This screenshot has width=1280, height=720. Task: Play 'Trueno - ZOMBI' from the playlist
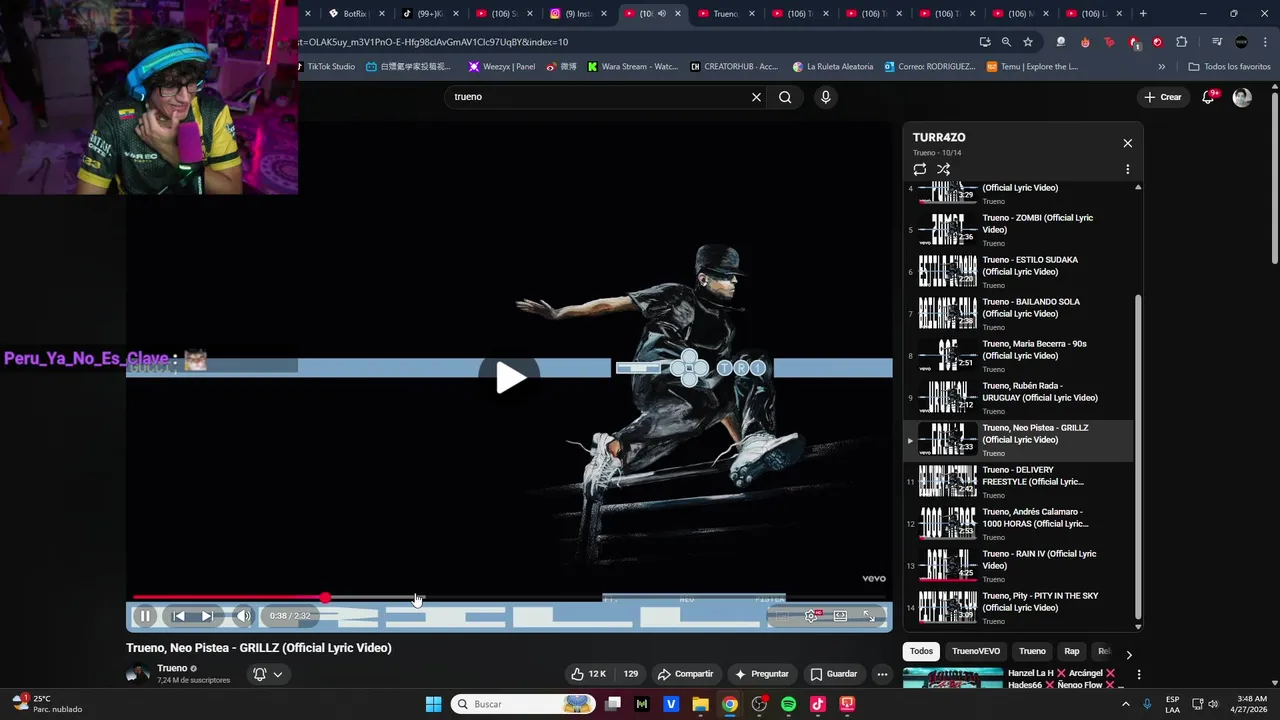point(1018,230)
